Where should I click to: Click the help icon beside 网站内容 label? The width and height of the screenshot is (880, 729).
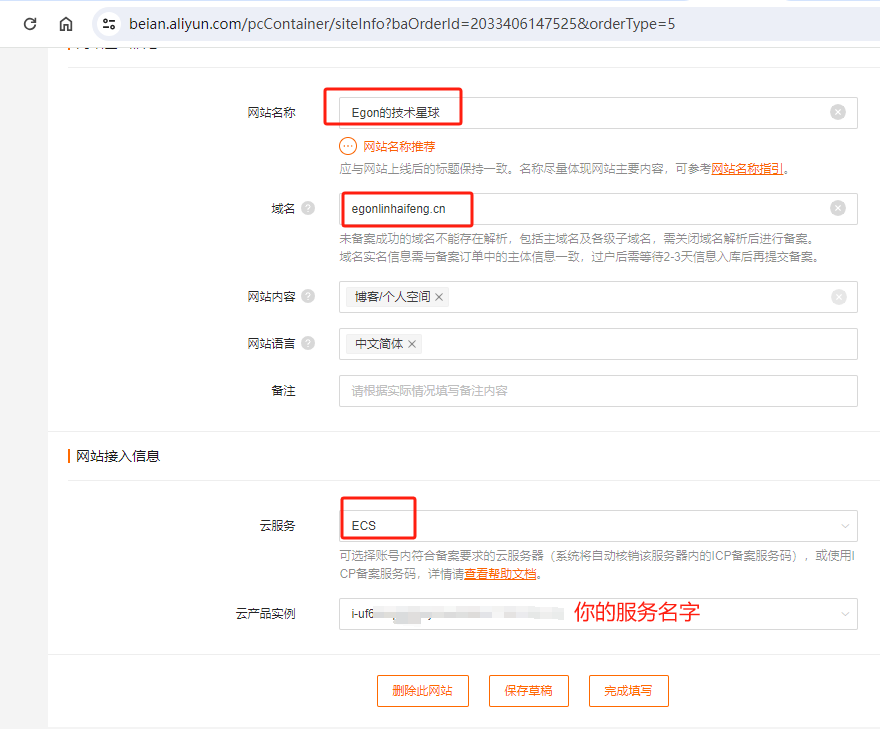(308, 296)
